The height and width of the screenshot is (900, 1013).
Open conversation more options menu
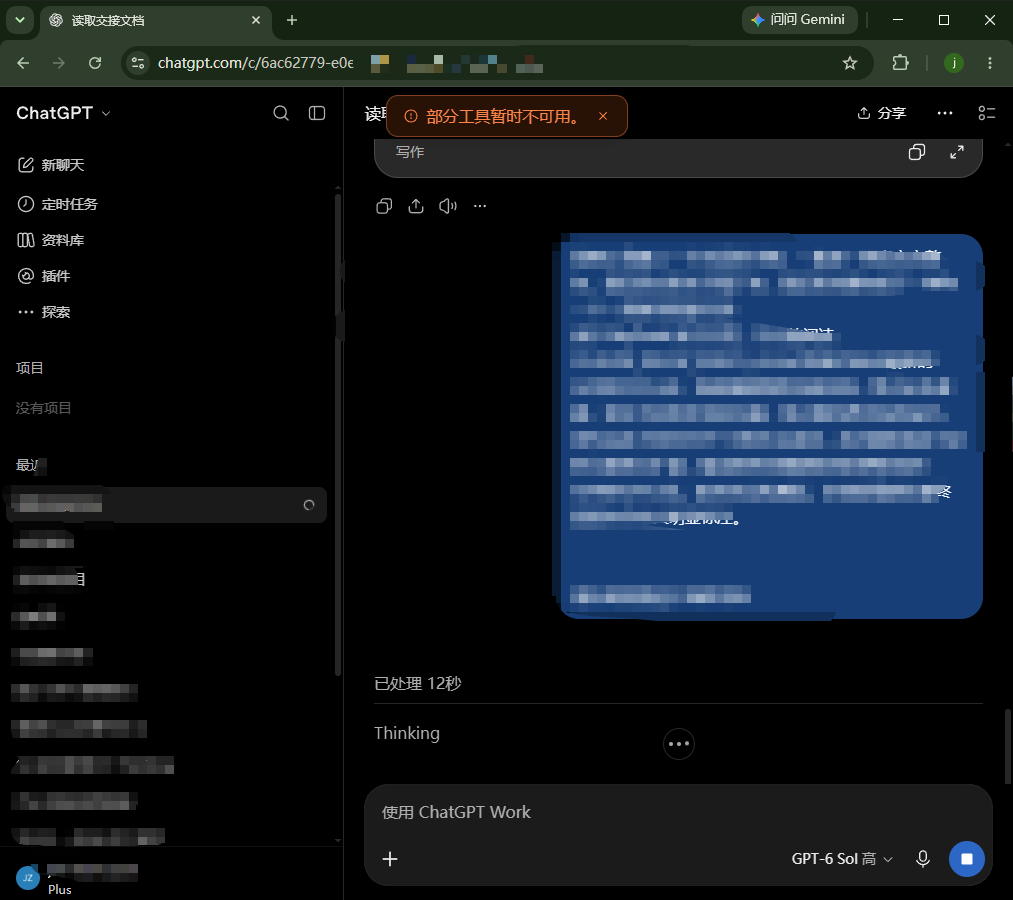(x=945, y=113)
